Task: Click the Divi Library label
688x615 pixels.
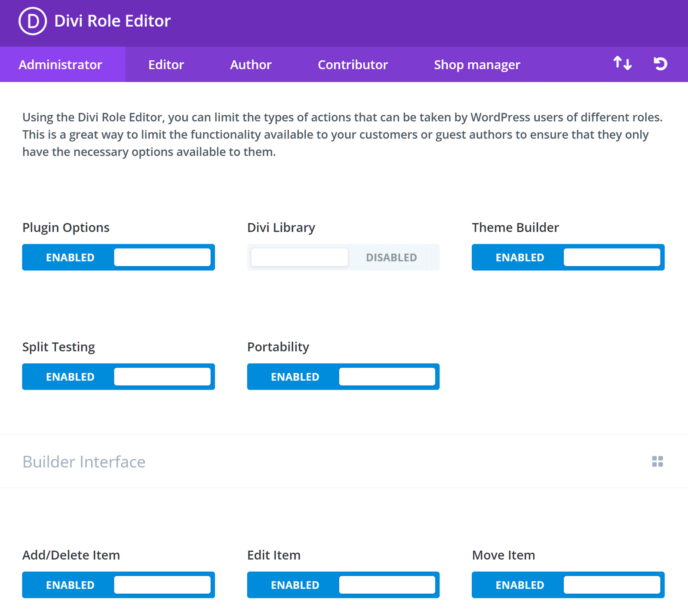Action: click(281, 228)
